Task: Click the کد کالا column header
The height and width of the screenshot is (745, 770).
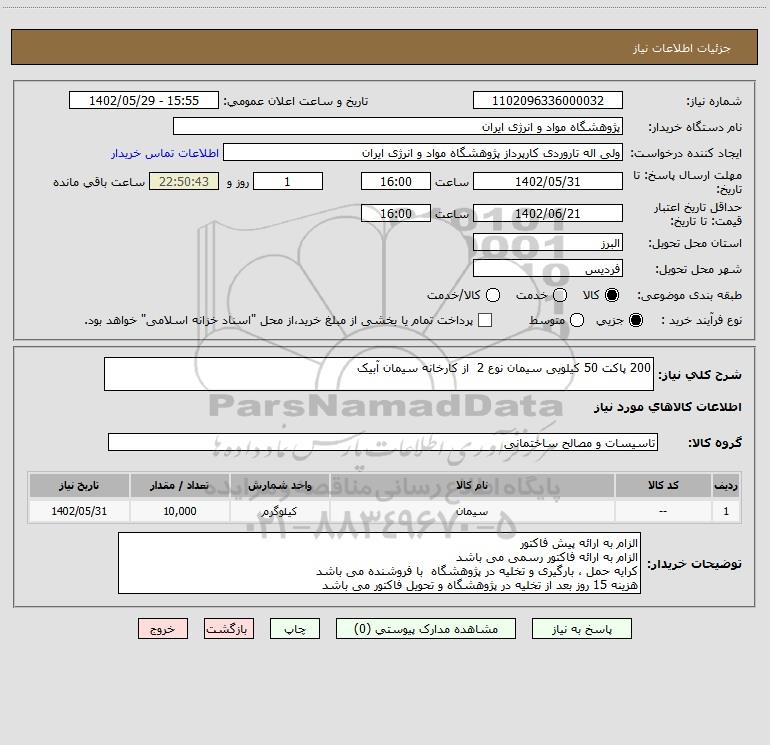Action: point(663,486)
